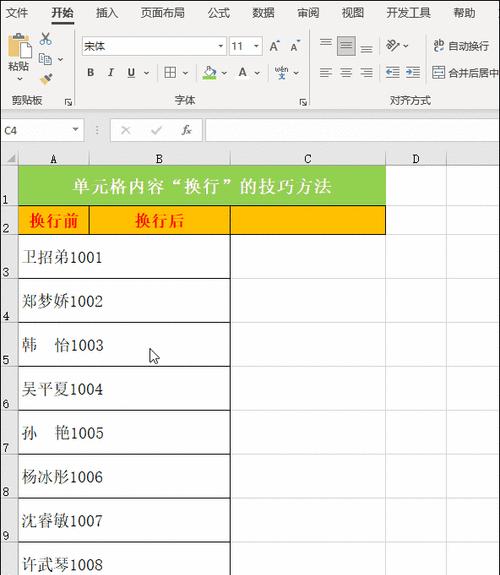Toggle Italic formatting
This screenshot has height=575, width=500.
111,73
